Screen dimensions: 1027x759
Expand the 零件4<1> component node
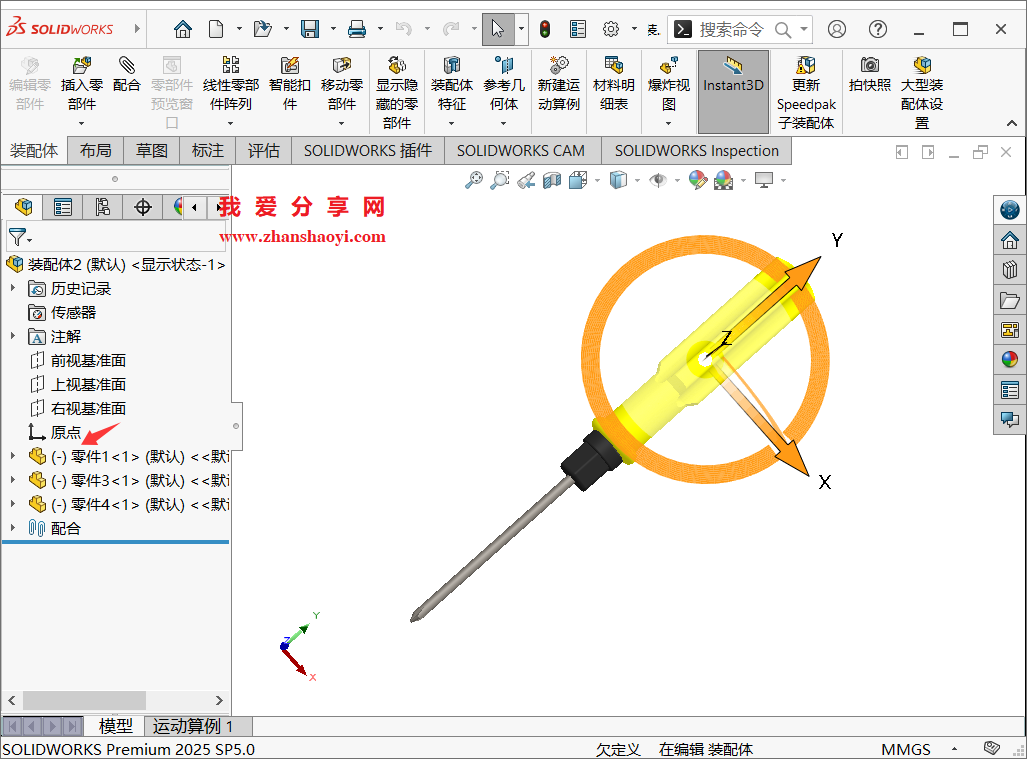pos(12,504)
